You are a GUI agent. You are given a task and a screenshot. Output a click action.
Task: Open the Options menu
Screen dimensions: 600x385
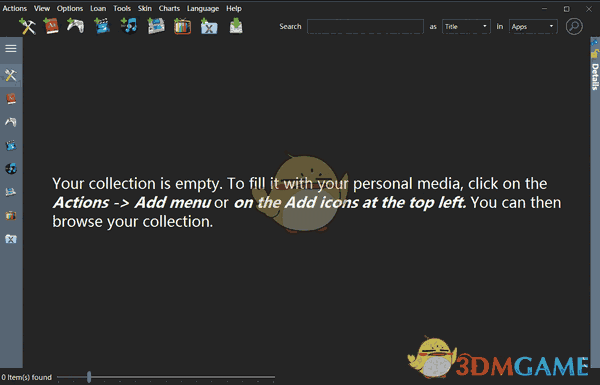pos(70,8)
